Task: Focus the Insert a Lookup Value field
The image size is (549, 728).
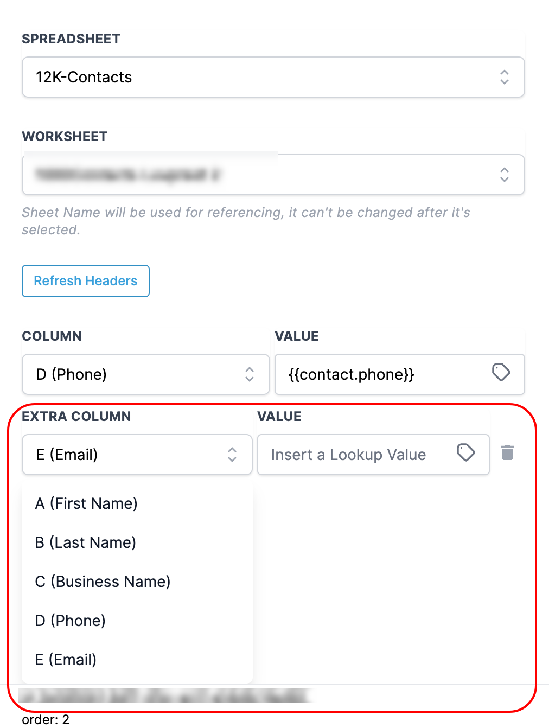Action: pos(373,455)
